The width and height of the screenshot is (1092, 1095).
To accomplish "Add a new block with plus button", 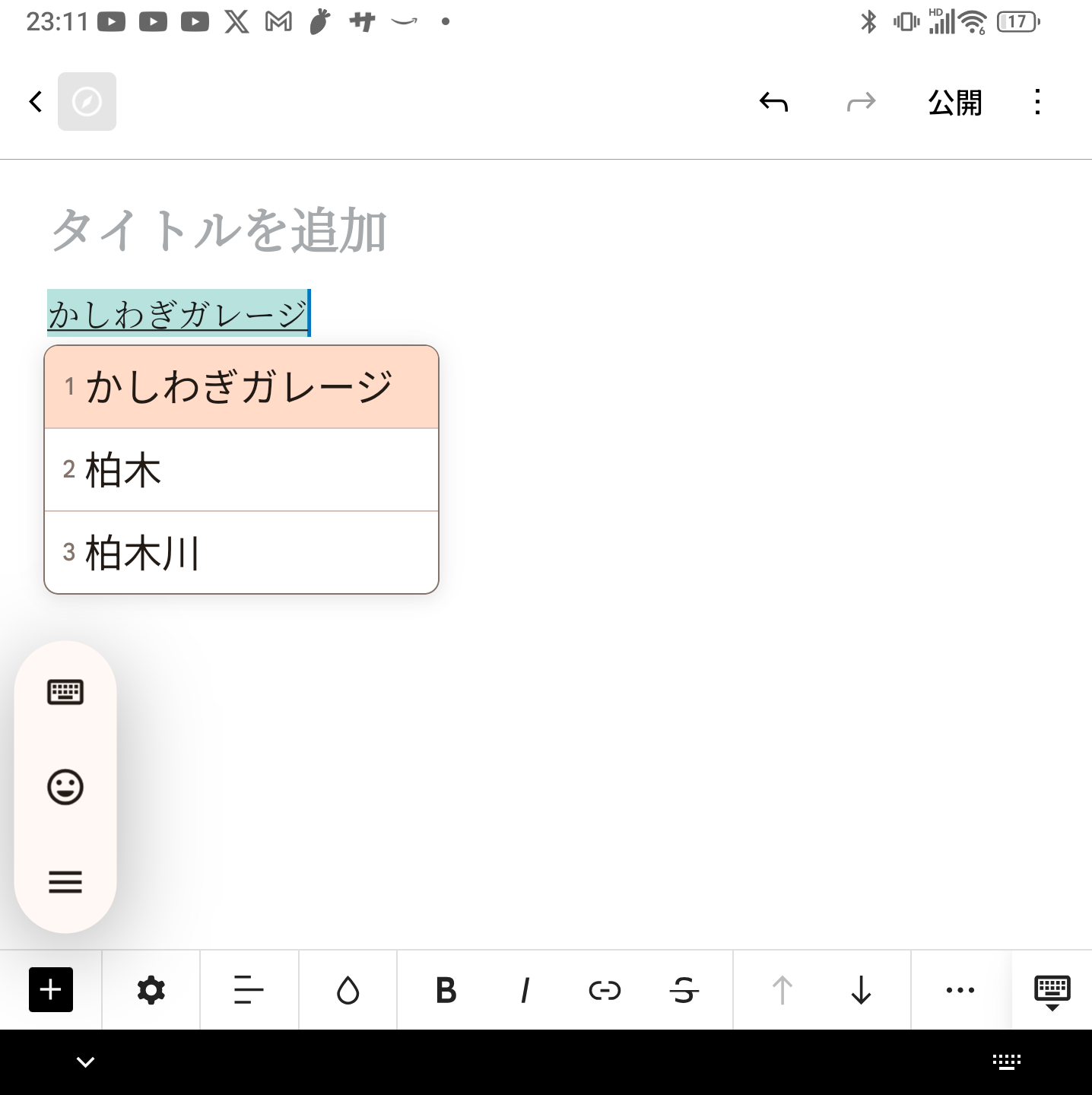I will [51, 990].
